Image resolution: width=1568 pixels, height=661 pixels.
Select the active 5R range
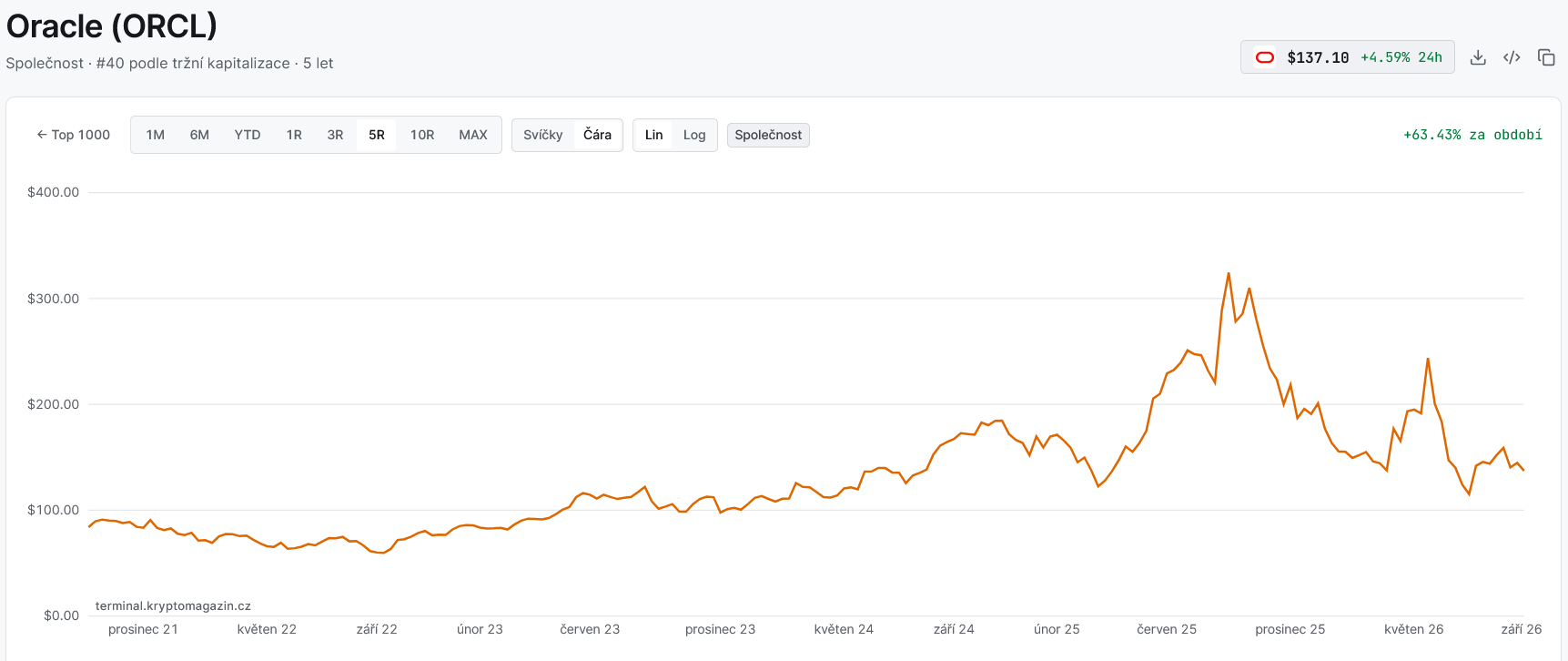(x=377, y=135)
